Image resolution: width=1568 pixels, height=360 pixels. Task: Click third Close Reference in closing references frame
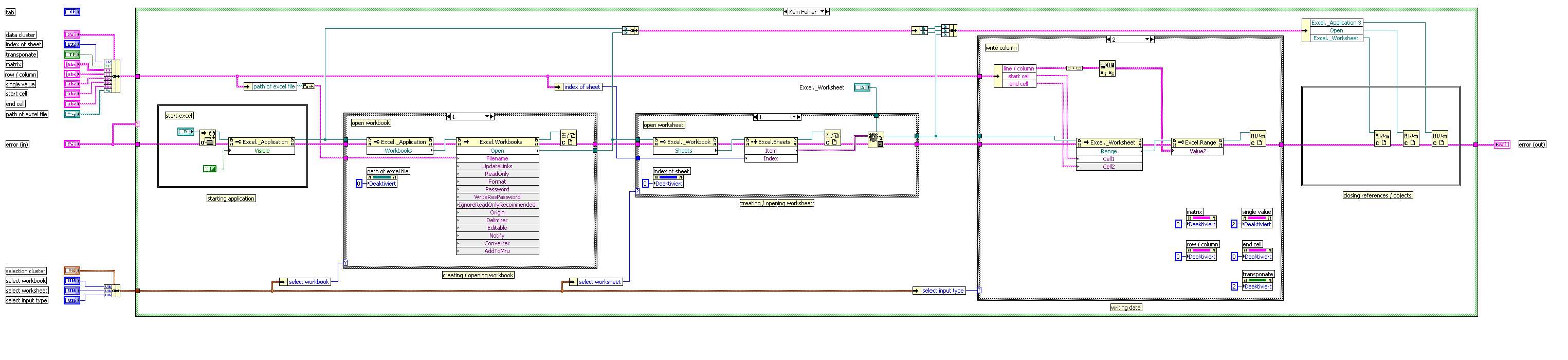point(1439,139)
